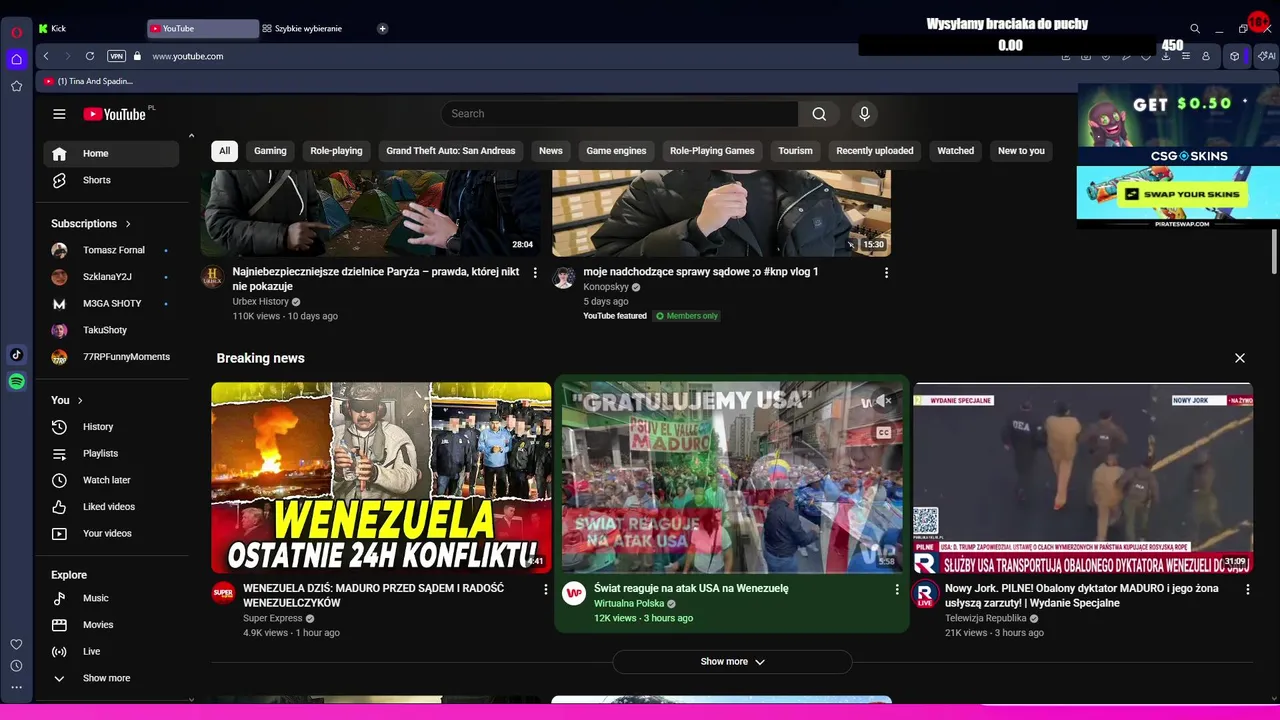Open Easy setup sliders icon in toolbar
The width and height of the screenshot is (1280, 720).
pos(1186,56)
